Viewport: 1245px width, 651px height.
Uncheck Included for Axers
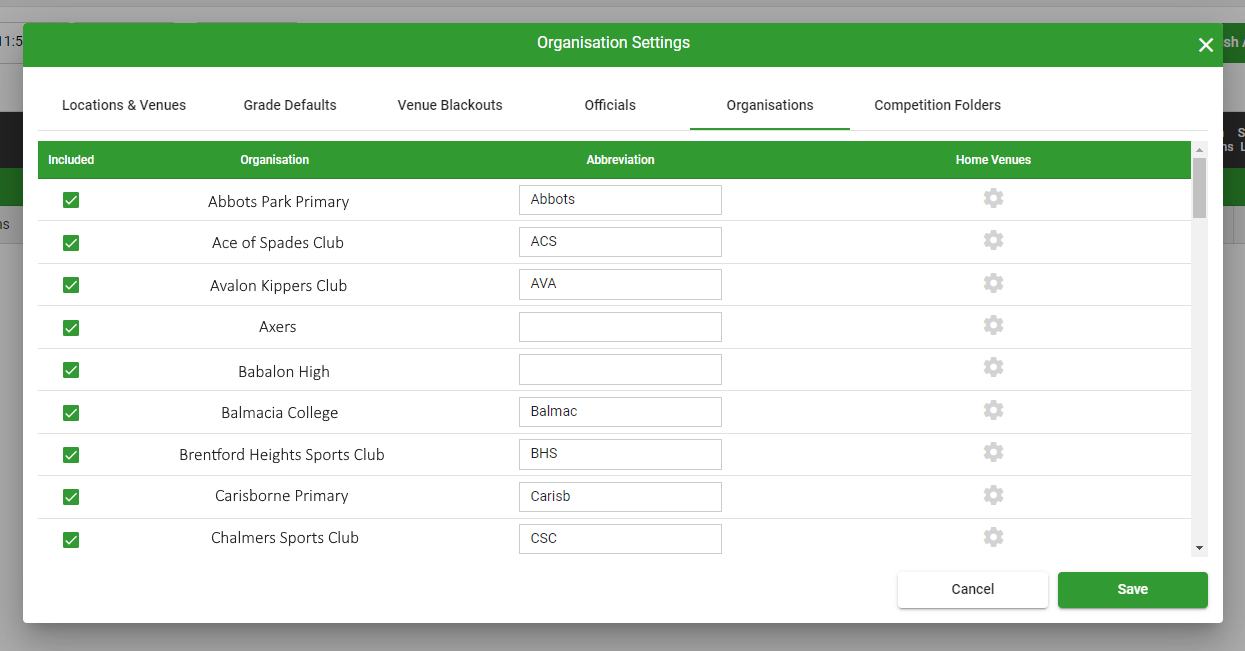(71, 328)
